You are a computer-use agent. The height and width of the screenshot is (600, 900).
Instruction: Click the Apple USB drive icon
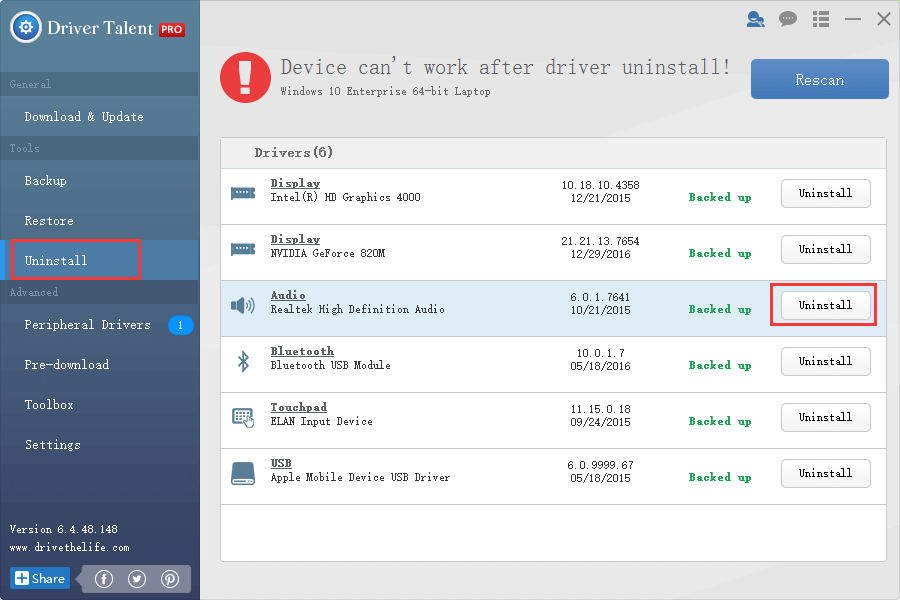click(243, 474)
